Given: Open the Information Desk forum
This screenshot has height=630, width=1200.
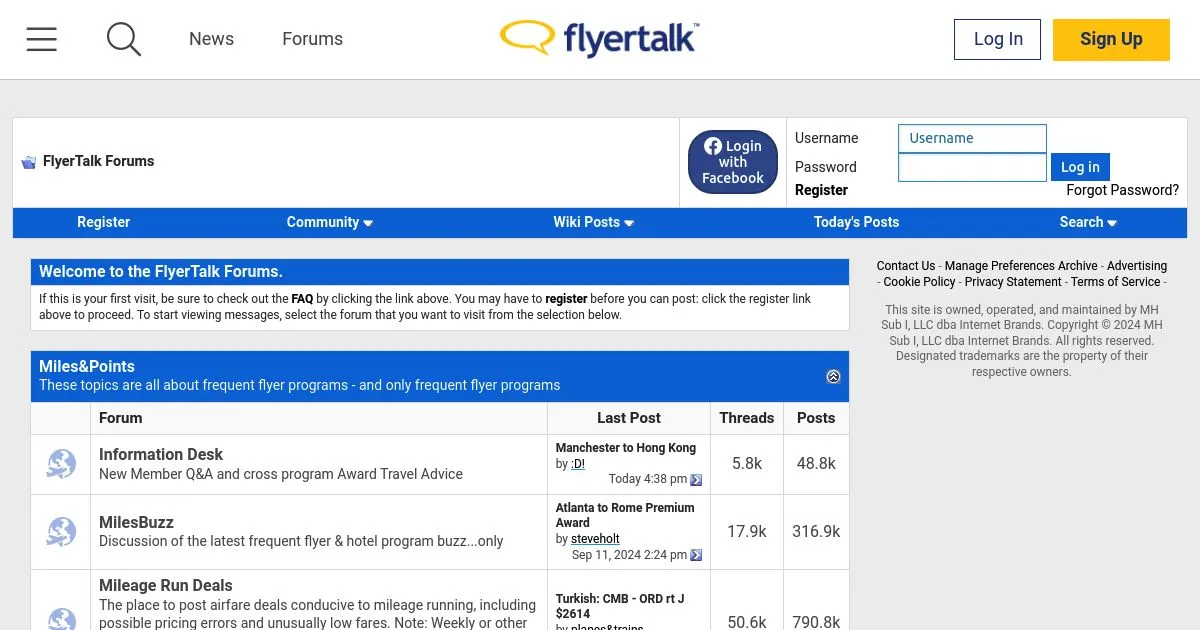Looking at the screenshot, I should click(160, 454).
